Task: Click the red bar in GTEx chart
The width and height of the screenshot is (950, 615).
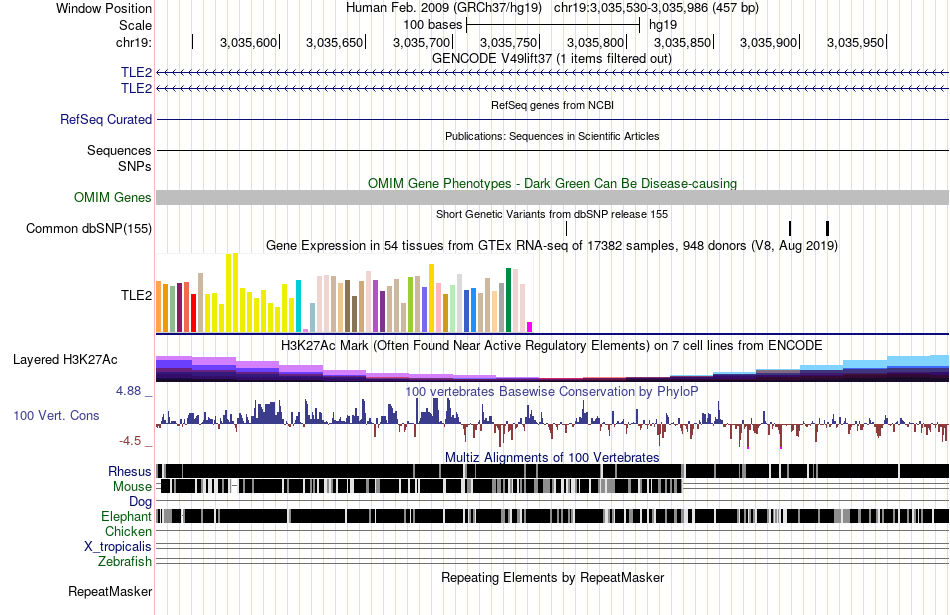Action: (194, 313)
